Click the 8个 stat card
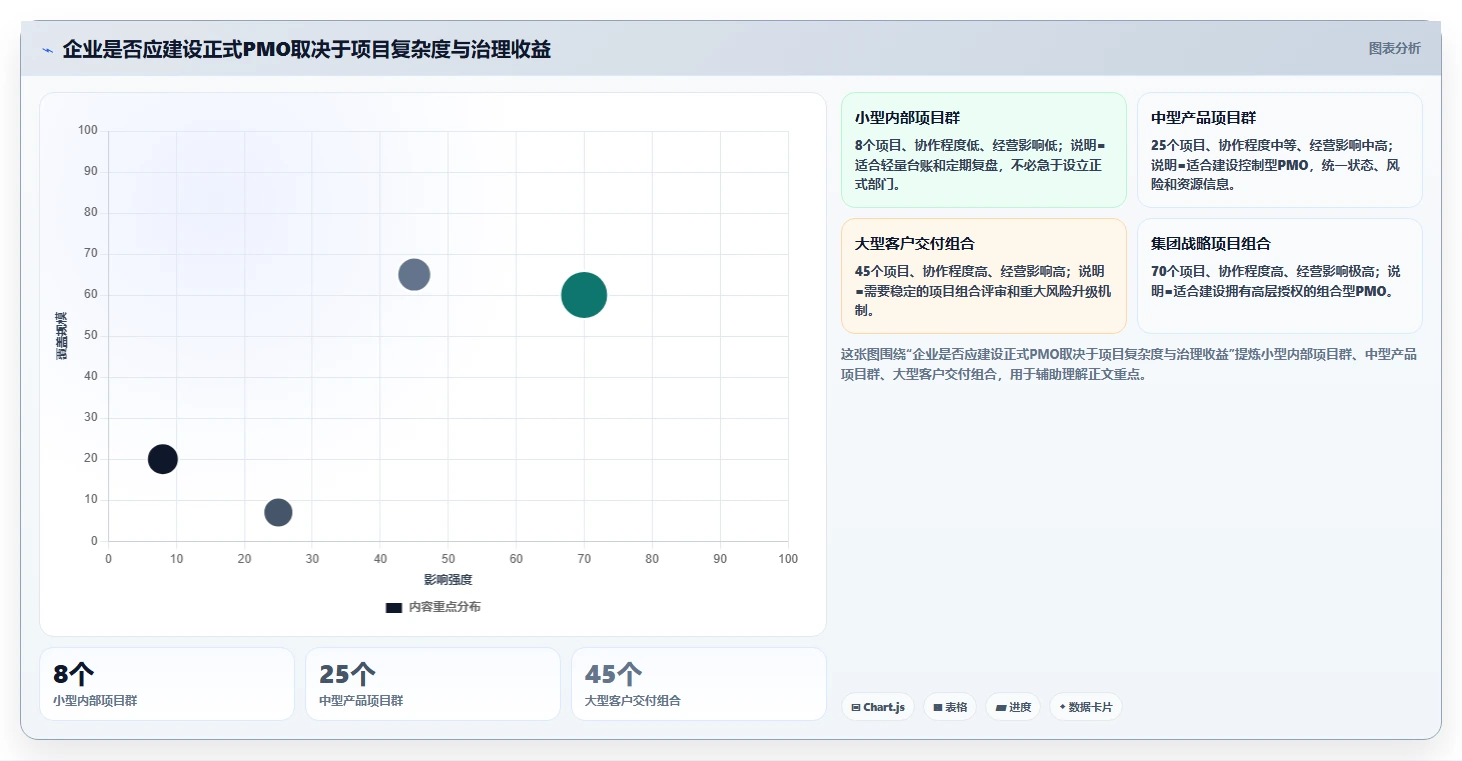 167,684
